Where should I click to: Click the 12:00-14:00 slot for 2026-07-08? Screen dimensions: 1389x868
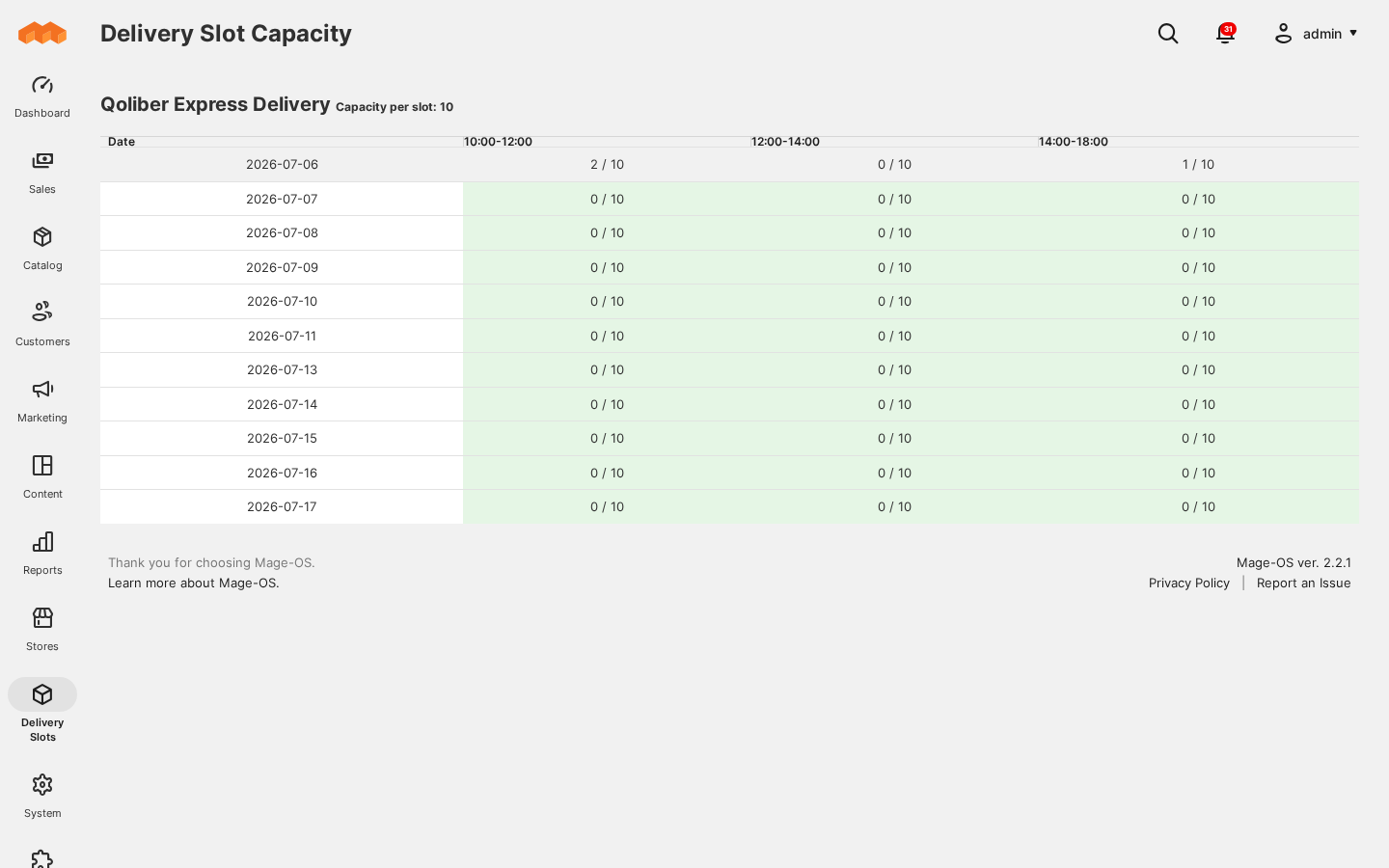pyautogui.click(x=894, y=233)
